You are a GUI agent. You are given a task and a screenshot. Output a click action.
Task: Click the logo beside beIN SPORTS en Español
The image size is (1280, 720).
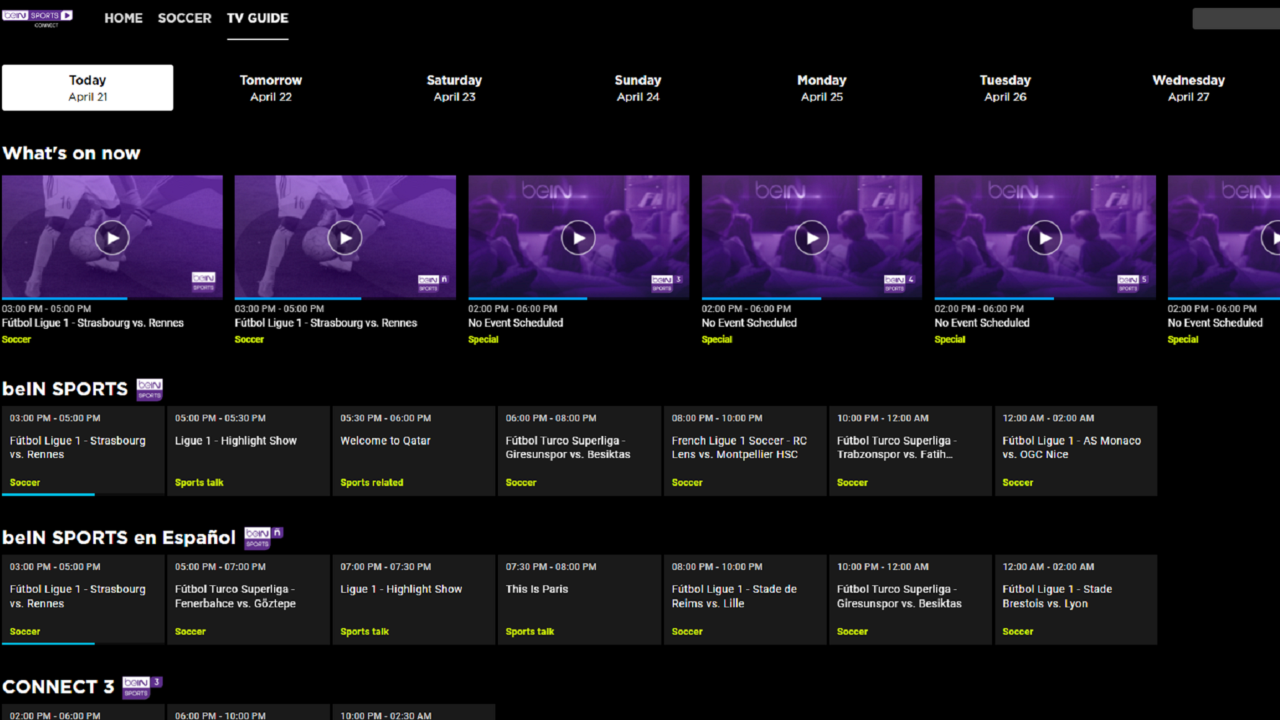[x=258, y=537]
